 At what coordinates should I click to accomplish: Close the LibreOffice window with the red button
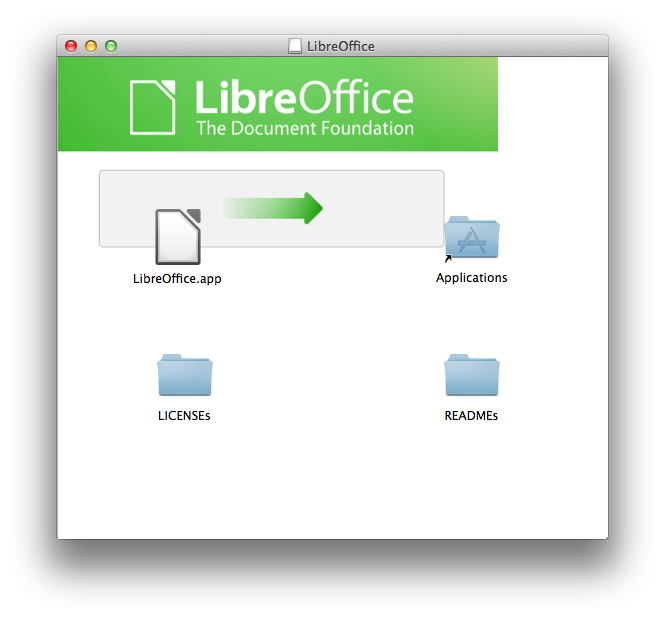click(71, 46)
